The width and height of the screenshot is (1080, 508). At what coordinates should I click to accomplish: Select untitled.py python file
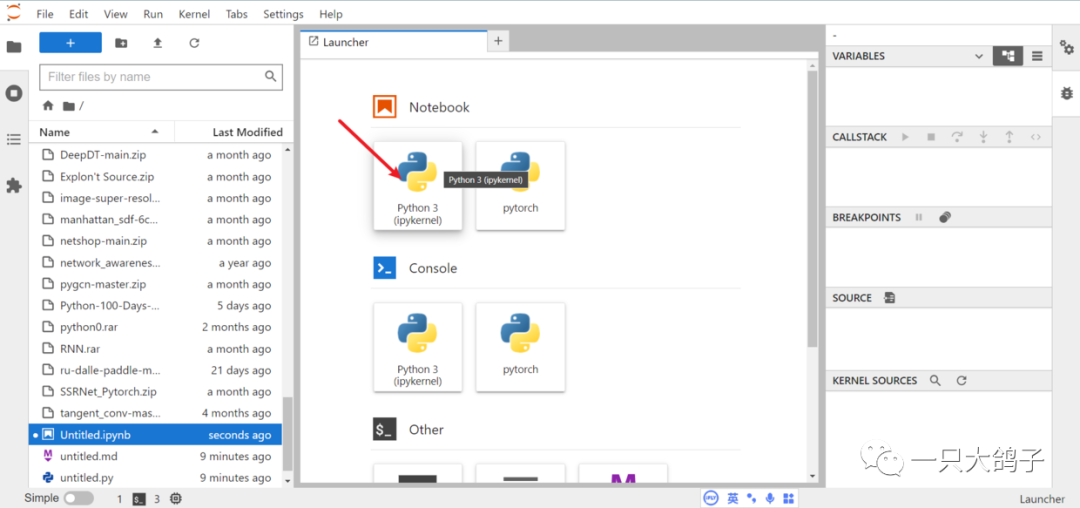[156, 477]
